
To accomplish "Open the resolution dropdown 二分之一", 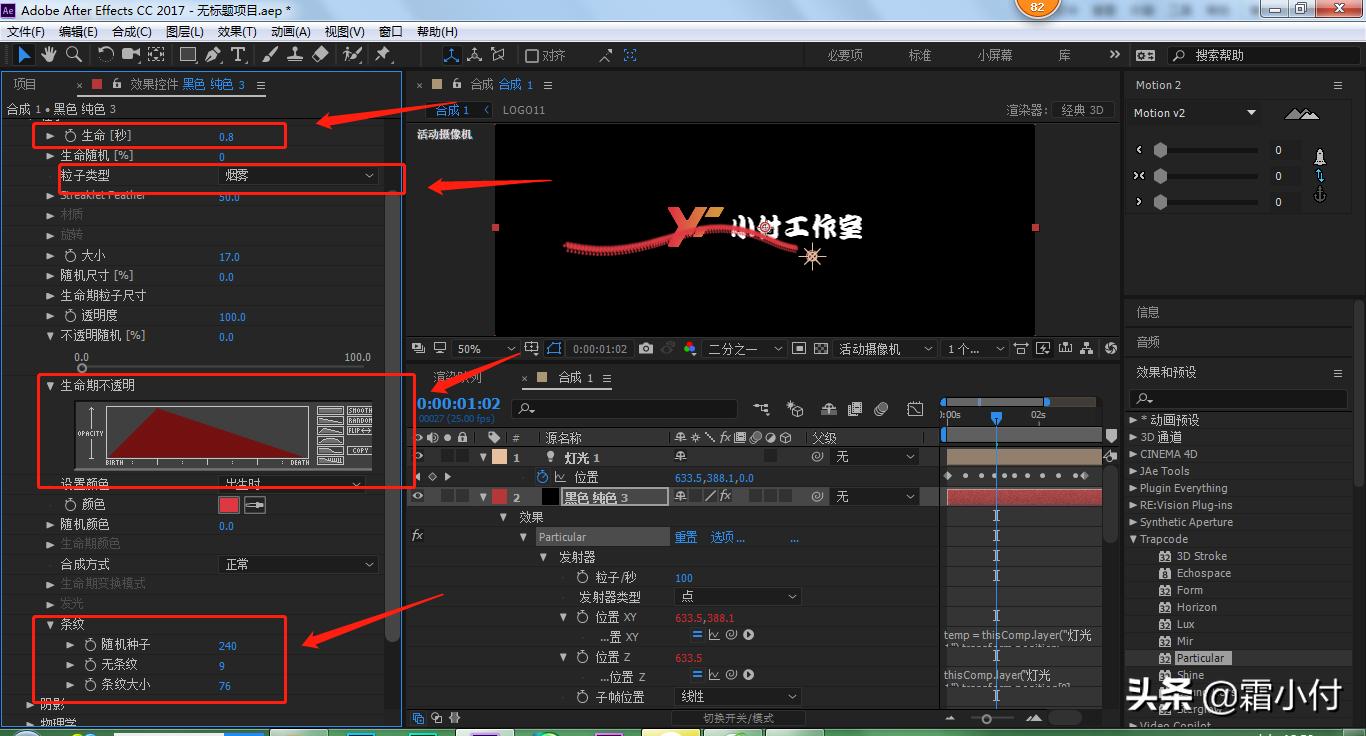I will point(744,349).
